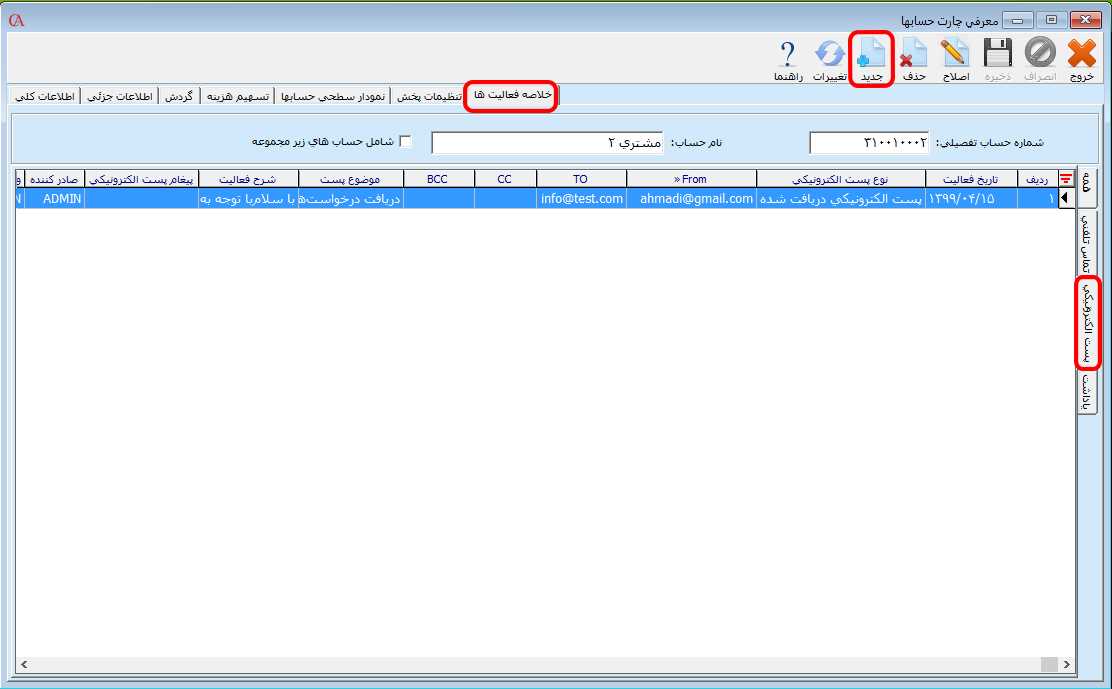
Task: Click the red filter icon in grid corner
Action: (x=1065, y=179)
